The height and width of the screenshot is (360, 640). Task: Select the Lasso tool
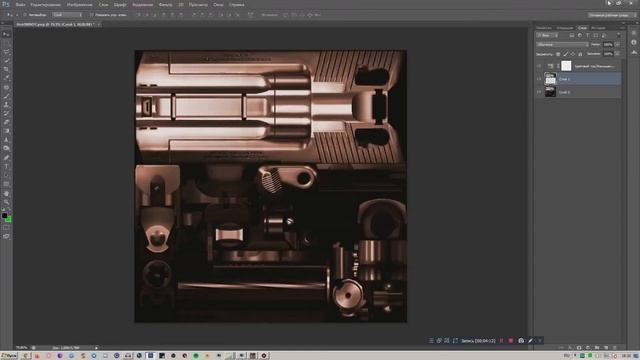[x=6, y=52]
